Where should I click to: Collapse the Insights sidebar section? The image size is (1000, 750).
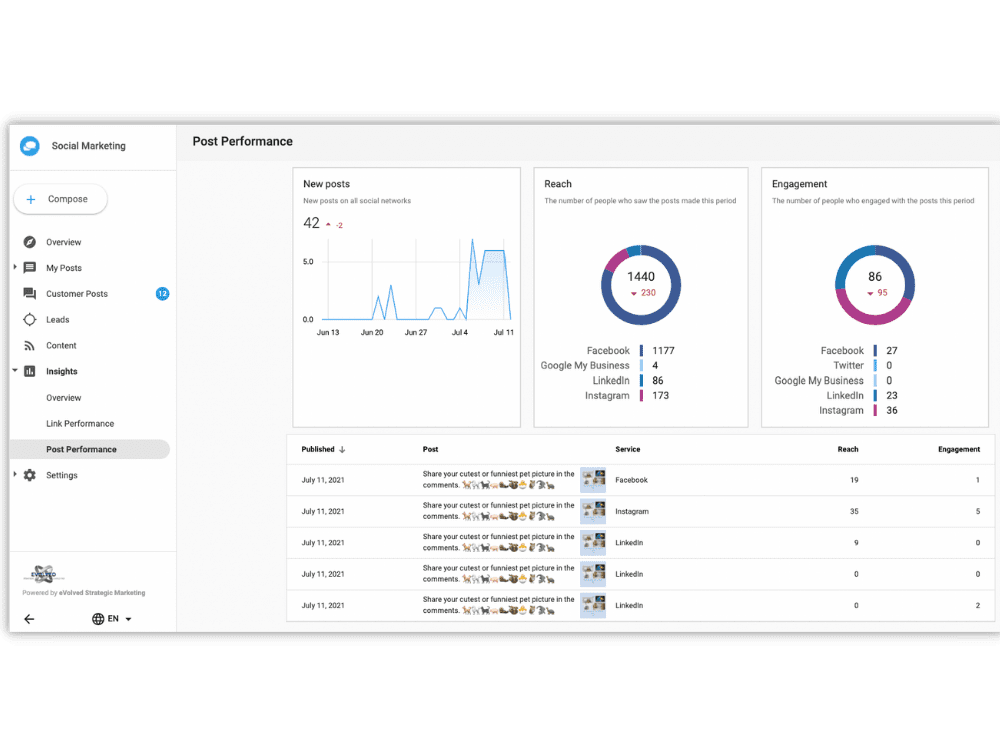coord(14,371)
